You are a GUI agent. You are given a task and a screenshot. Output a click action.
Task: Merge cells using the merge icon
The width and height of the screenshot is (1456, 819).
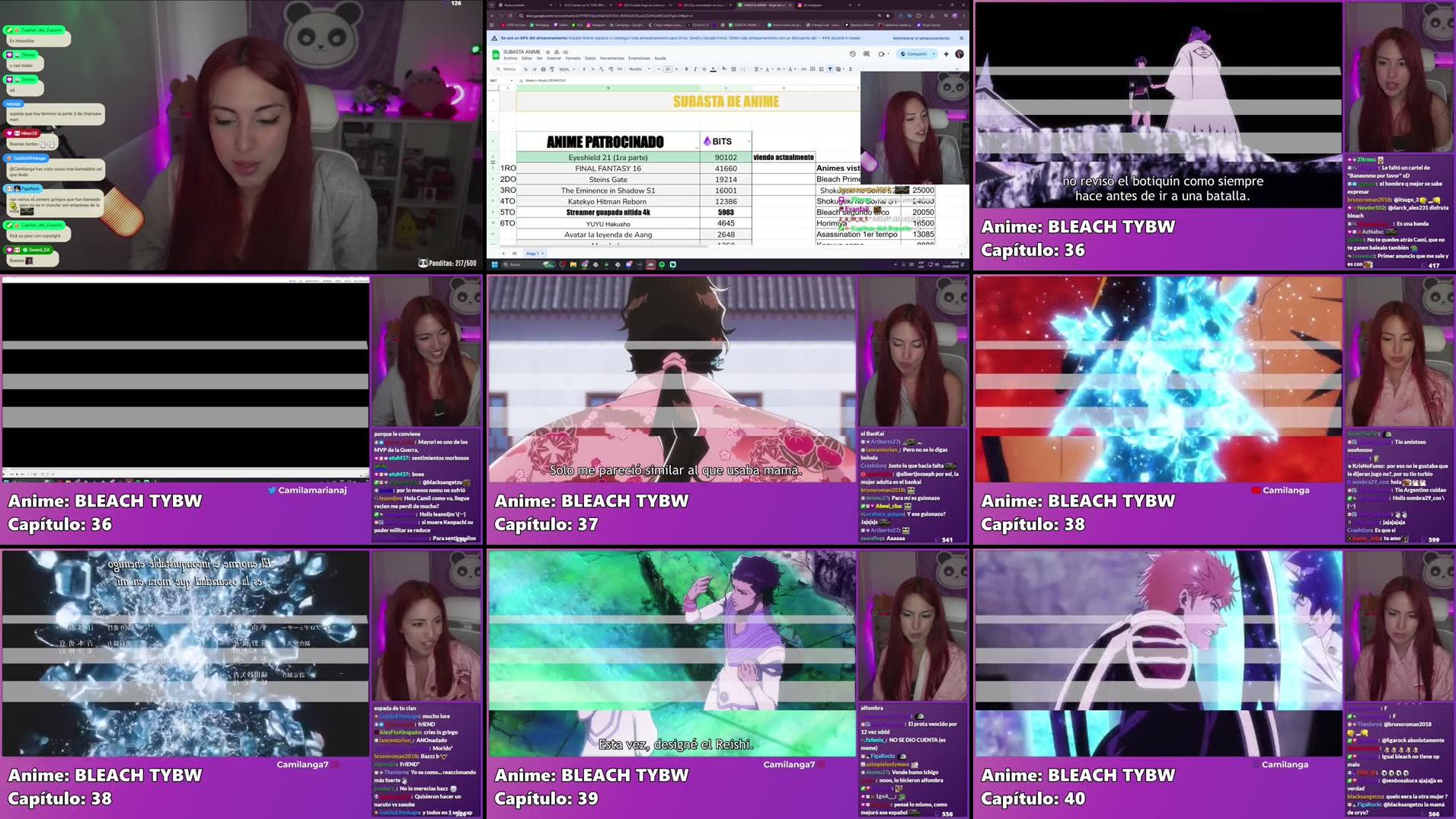(742, 69)
